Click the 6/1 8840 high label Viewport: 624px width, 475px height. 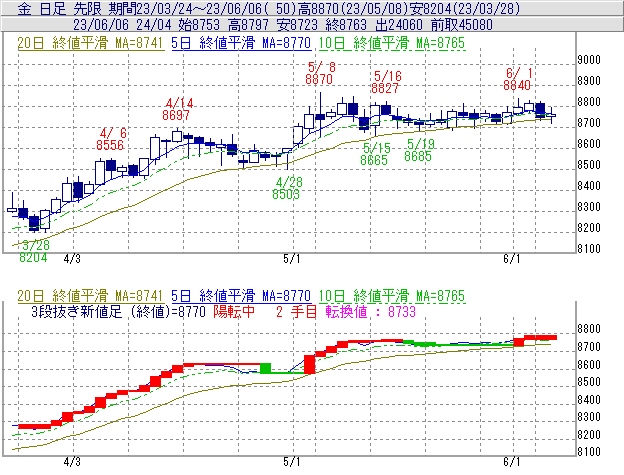(x=517, y=79)
